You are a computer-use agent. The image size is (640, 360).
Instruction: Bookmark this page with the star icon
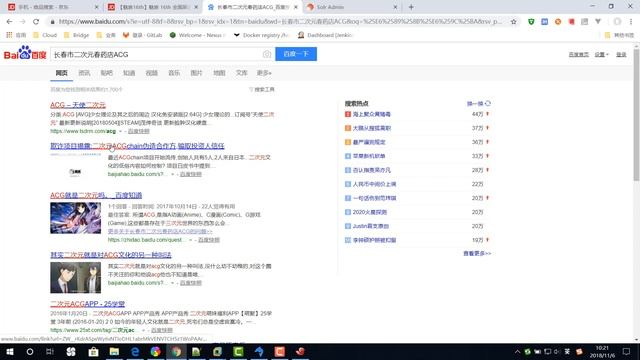tap(513, 22)
